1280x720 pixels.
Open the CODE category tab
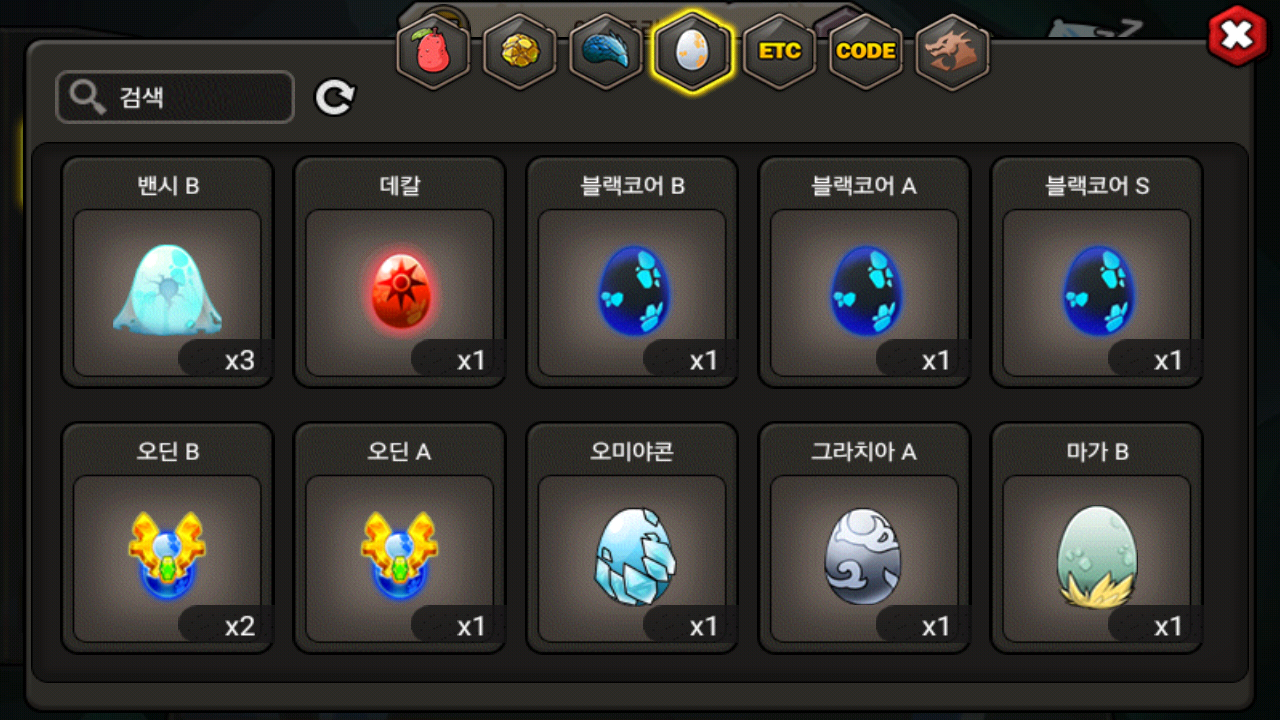pos(865,51)
